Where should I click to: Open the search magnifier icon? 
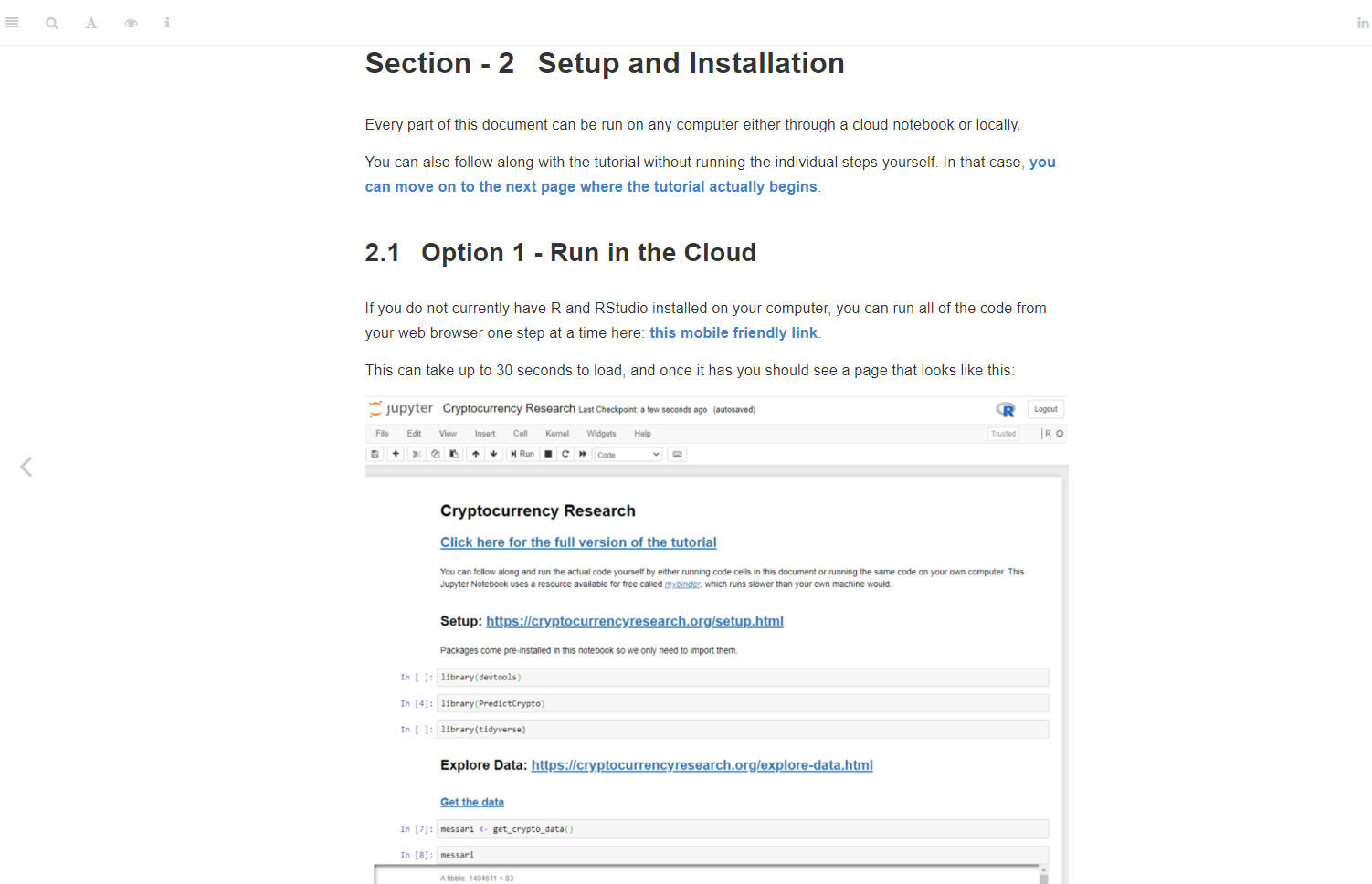tap(52, 23)
